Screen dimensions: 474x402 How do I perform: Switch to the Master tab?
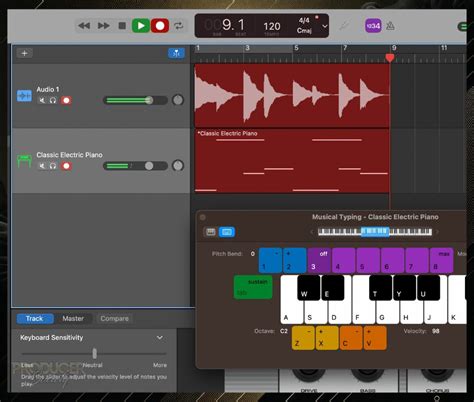73,319
